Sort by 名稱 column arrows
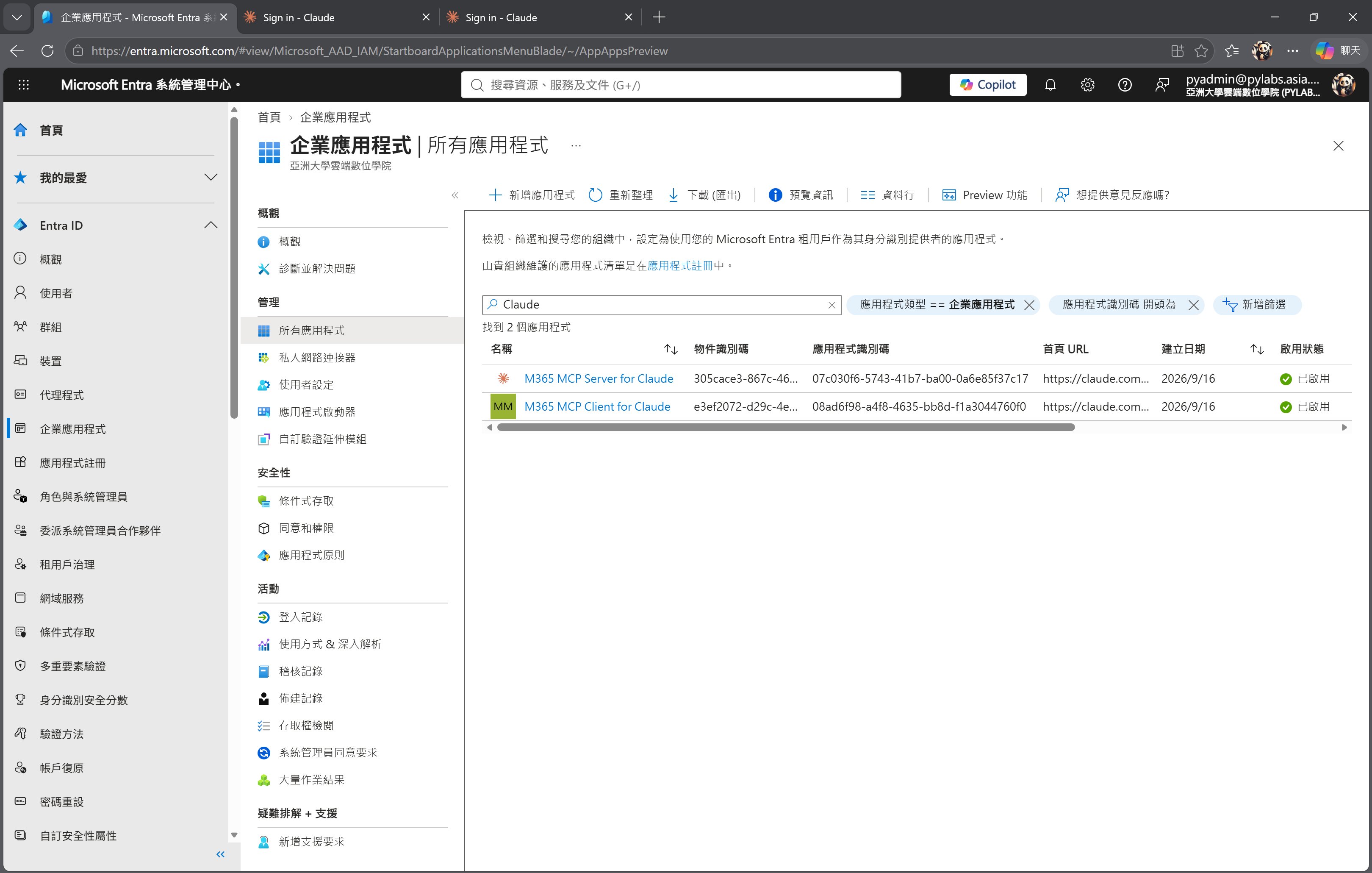The height and width of the screenshot is (873, 1372). [671, 349]
